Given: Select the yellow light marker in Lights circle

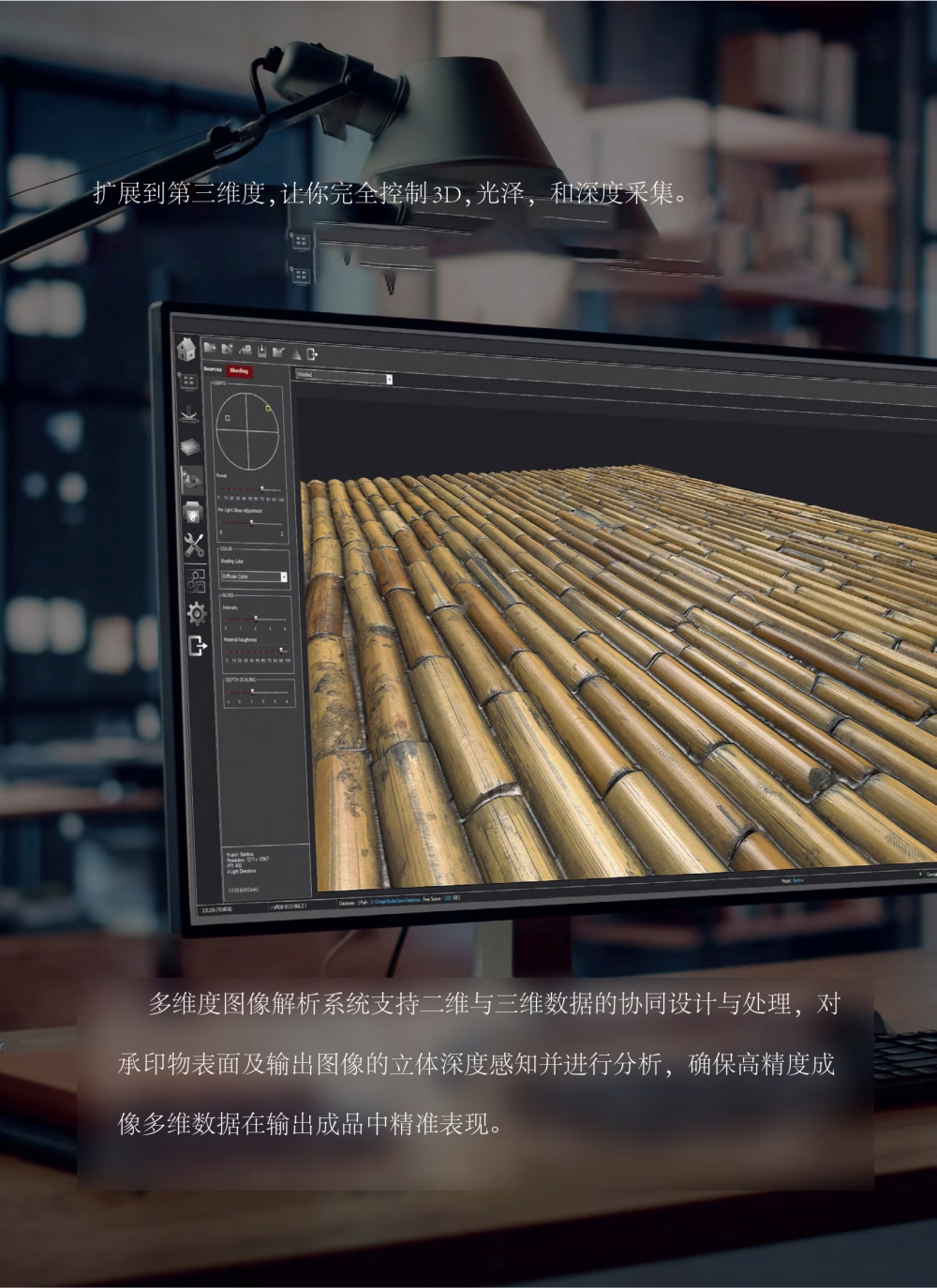Looking at the screenshot, I should [x=268, y=408].
